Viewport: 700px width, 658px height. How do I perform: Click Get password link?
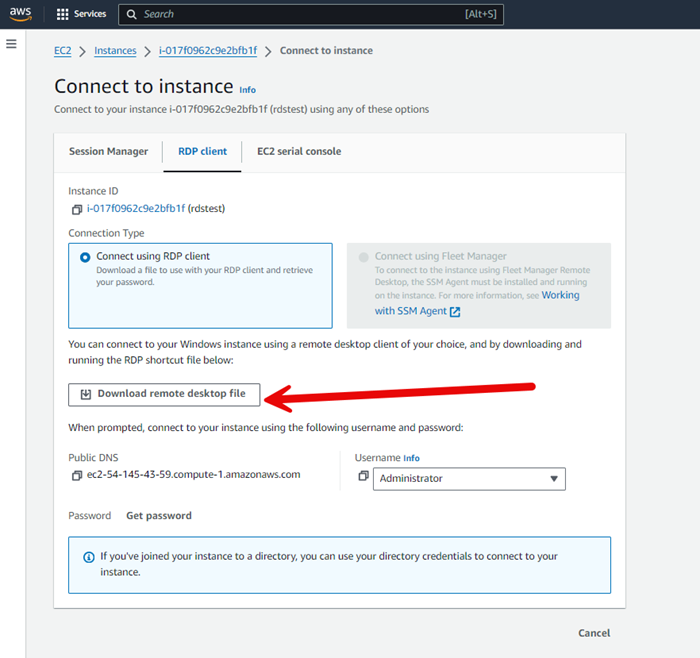pos(159,516)
